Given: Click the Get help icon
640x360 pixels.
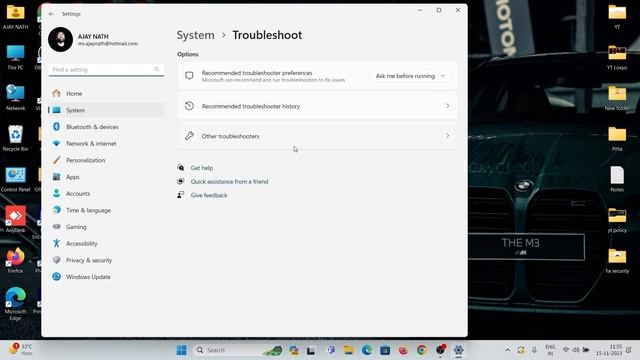Looking at the screenshot, I should [181, 167].
